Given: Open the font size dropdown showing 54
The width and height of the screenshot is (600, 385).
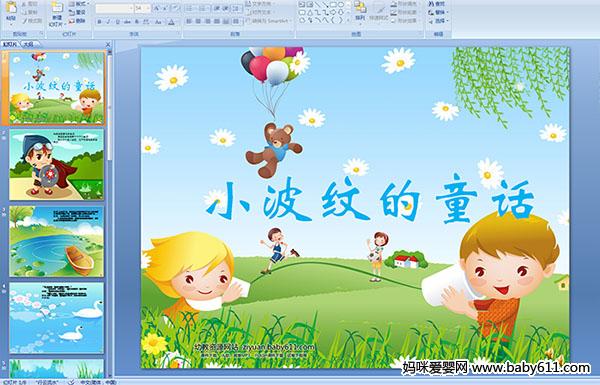Looking at the screenshot, I should [143, 8].
